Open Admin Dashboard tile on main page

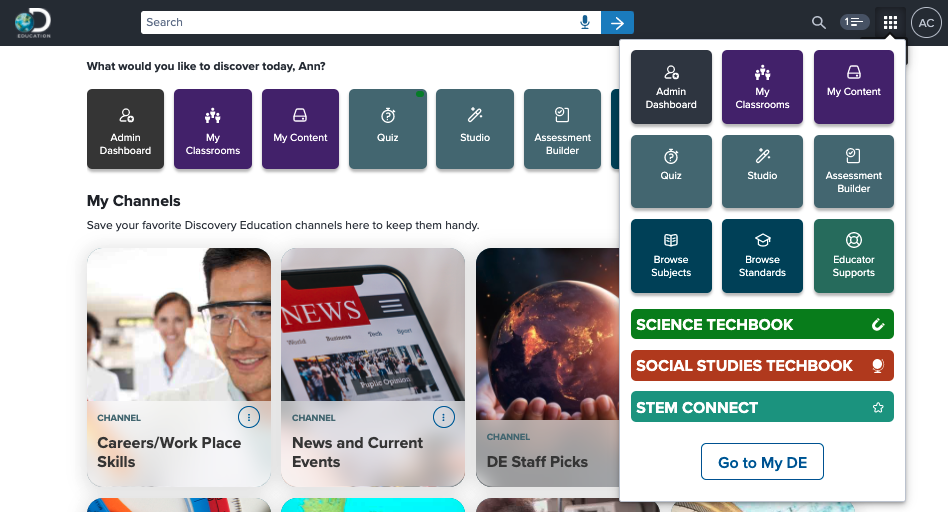point(125,129)
